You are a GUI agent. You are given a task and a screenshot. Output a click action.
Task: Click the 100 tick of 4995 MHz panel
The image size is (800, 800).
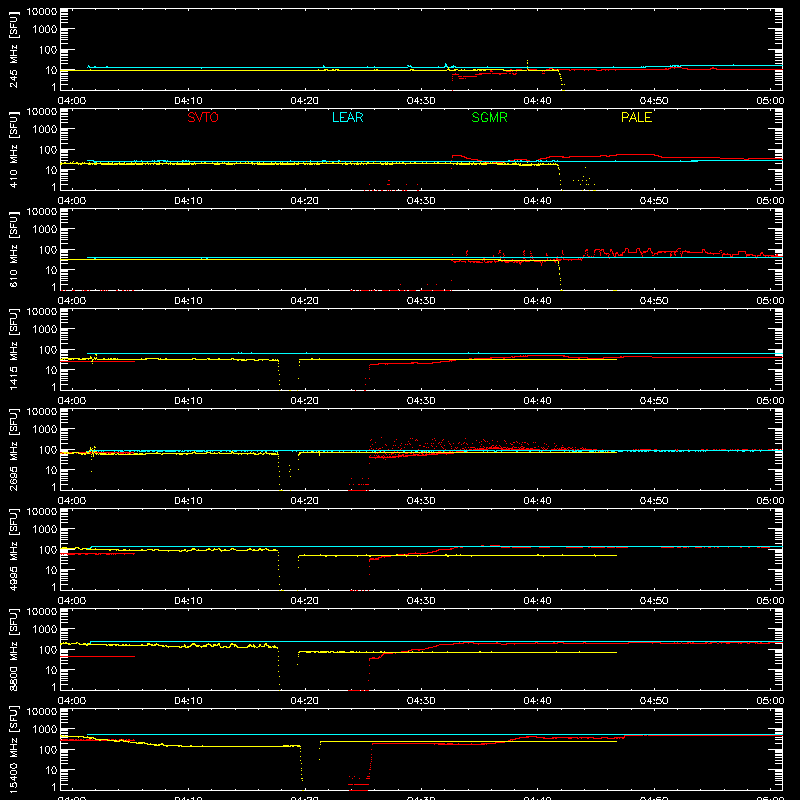48,550
